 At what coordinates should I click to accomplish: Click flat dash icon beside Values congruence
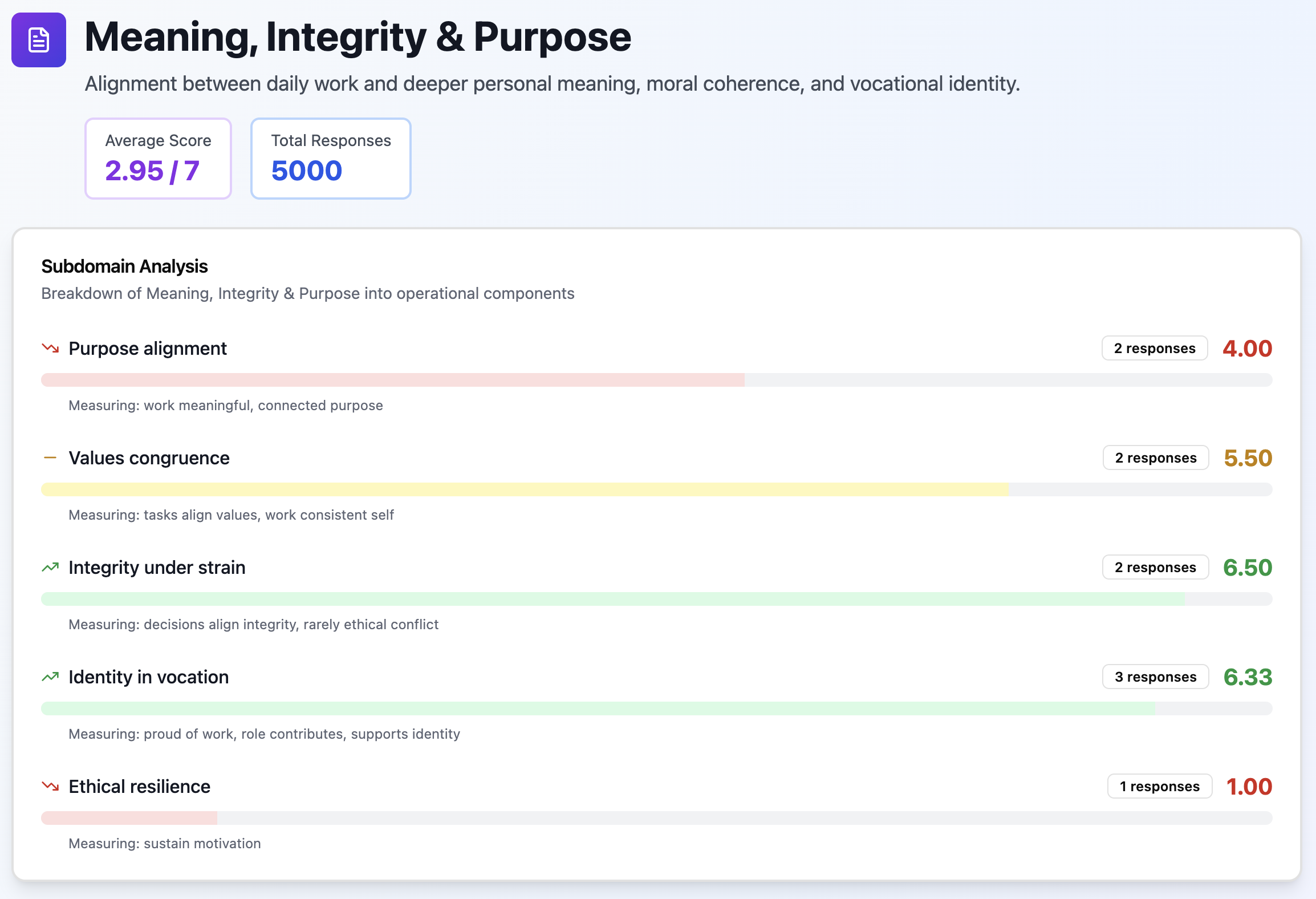click(x=50, y=457)
